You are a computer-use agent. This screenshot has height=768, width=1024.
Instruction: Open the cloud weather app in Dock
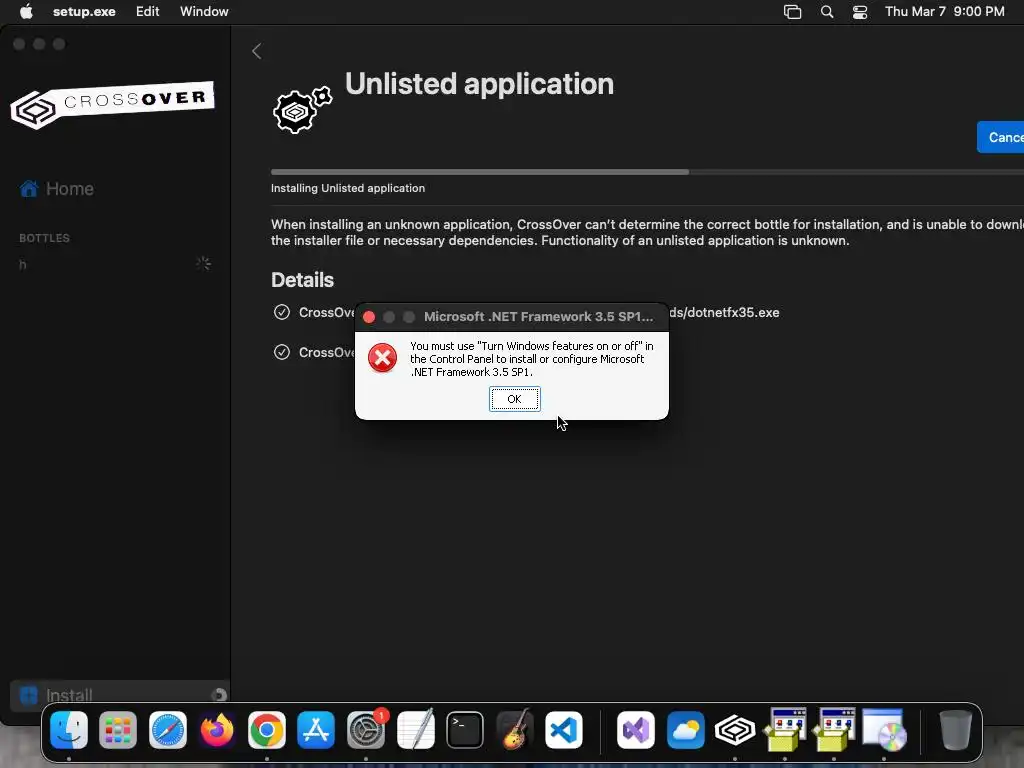686,730
